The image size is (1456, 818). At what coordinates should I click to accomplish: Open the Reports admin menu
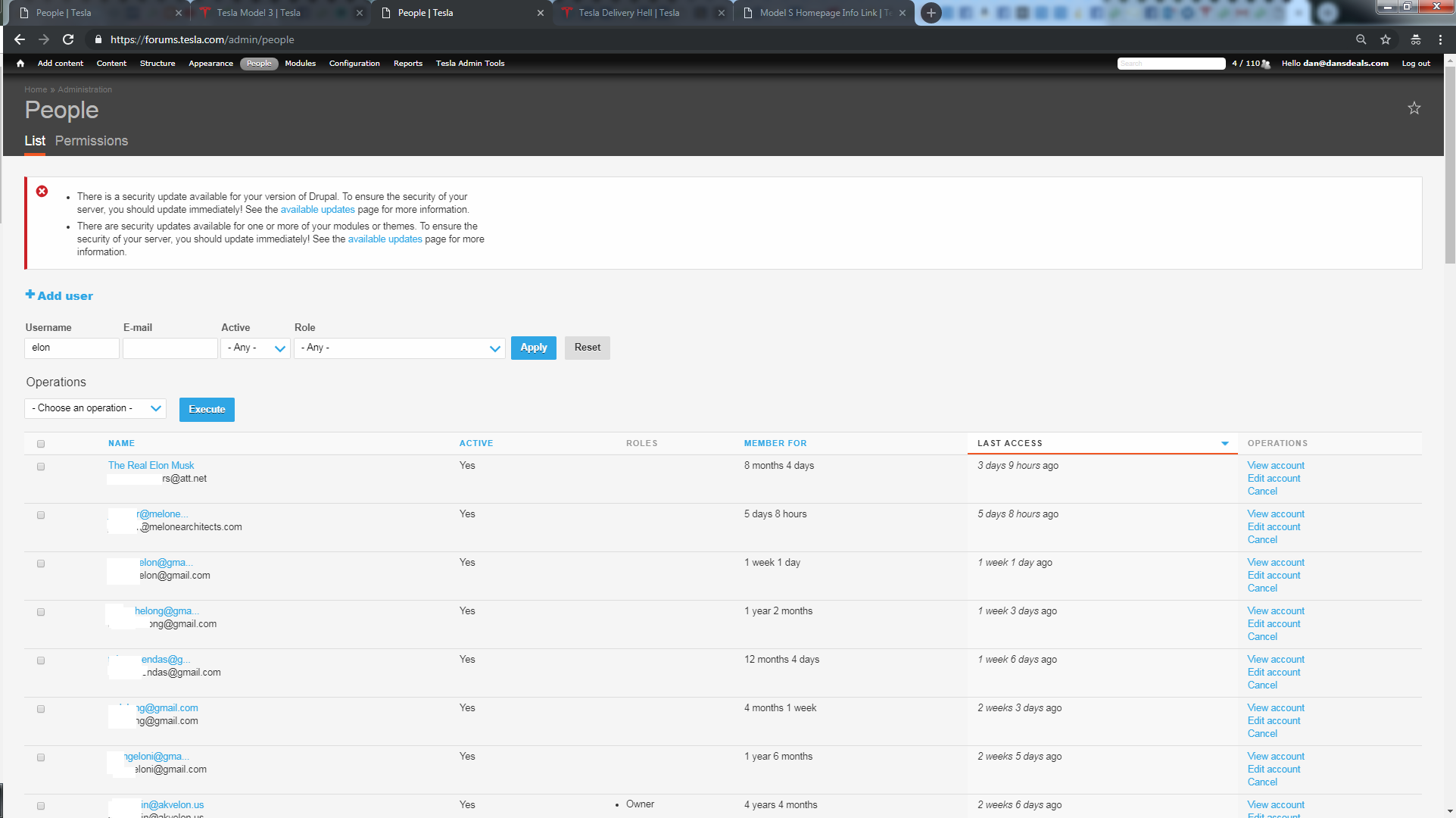(x=408, y=64)
